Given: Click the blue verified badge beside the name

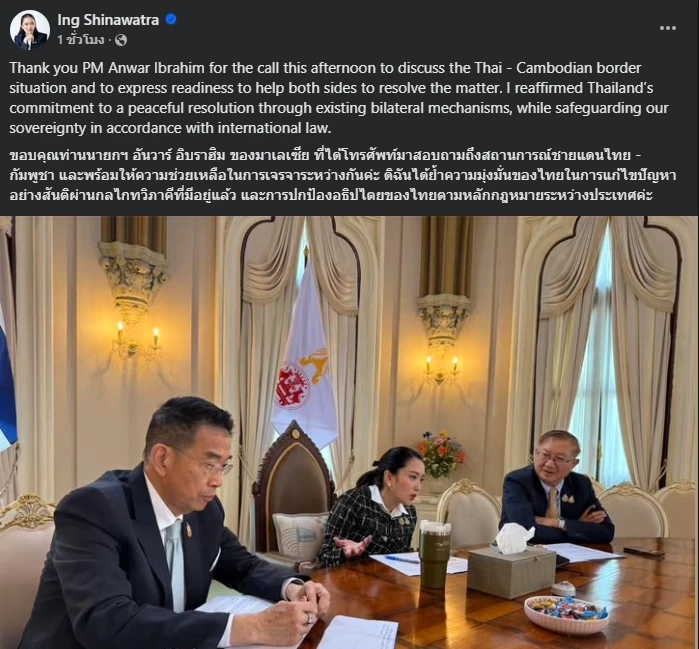Looking at the screenshot, I should click(x=171, y=20).
